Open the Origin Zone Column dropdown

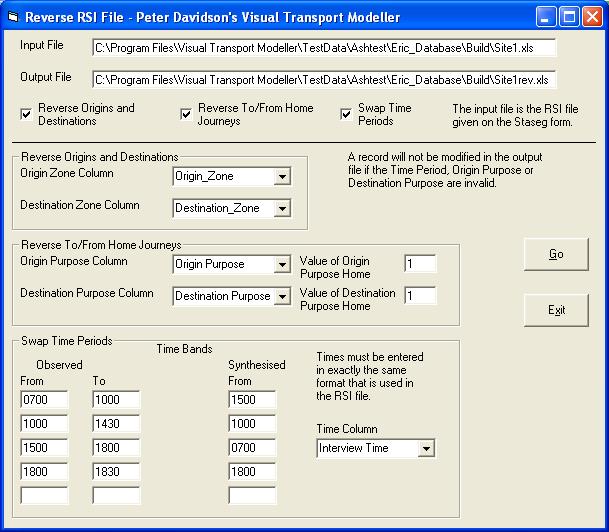click(282, 177)
